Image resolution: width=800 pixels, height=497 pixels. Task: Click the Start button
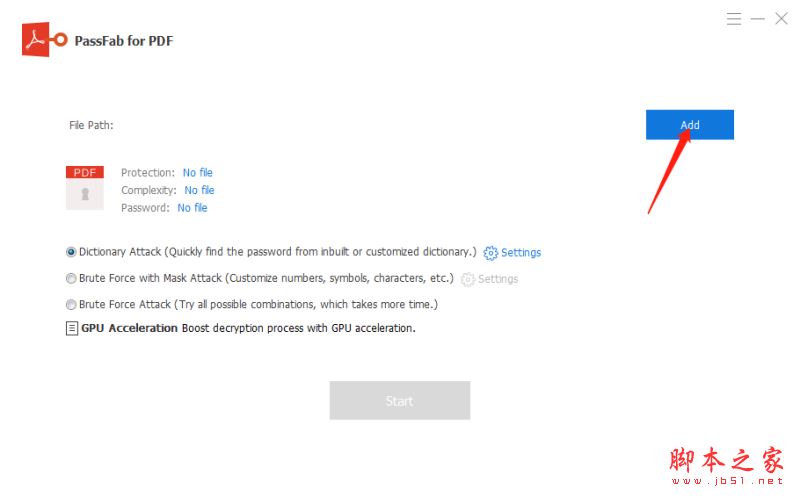click(399, 400)
